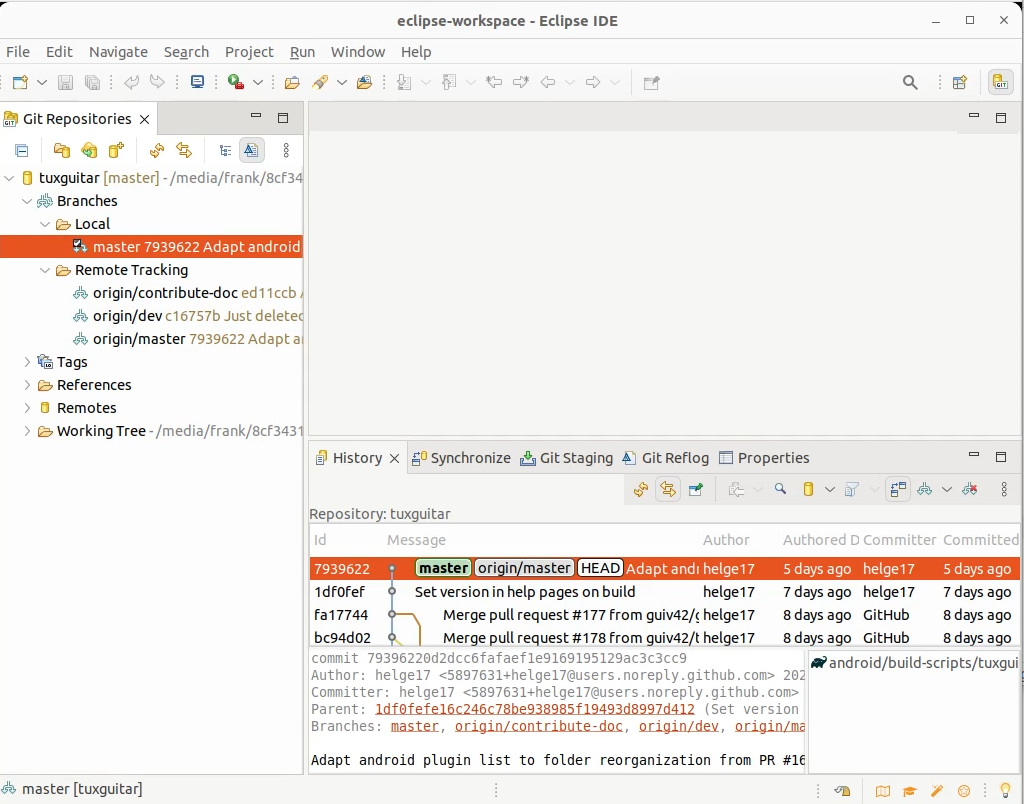Collapse all nodes in Git Repositories
This screenshot has width=1024, height=804.
click(22, 150)
